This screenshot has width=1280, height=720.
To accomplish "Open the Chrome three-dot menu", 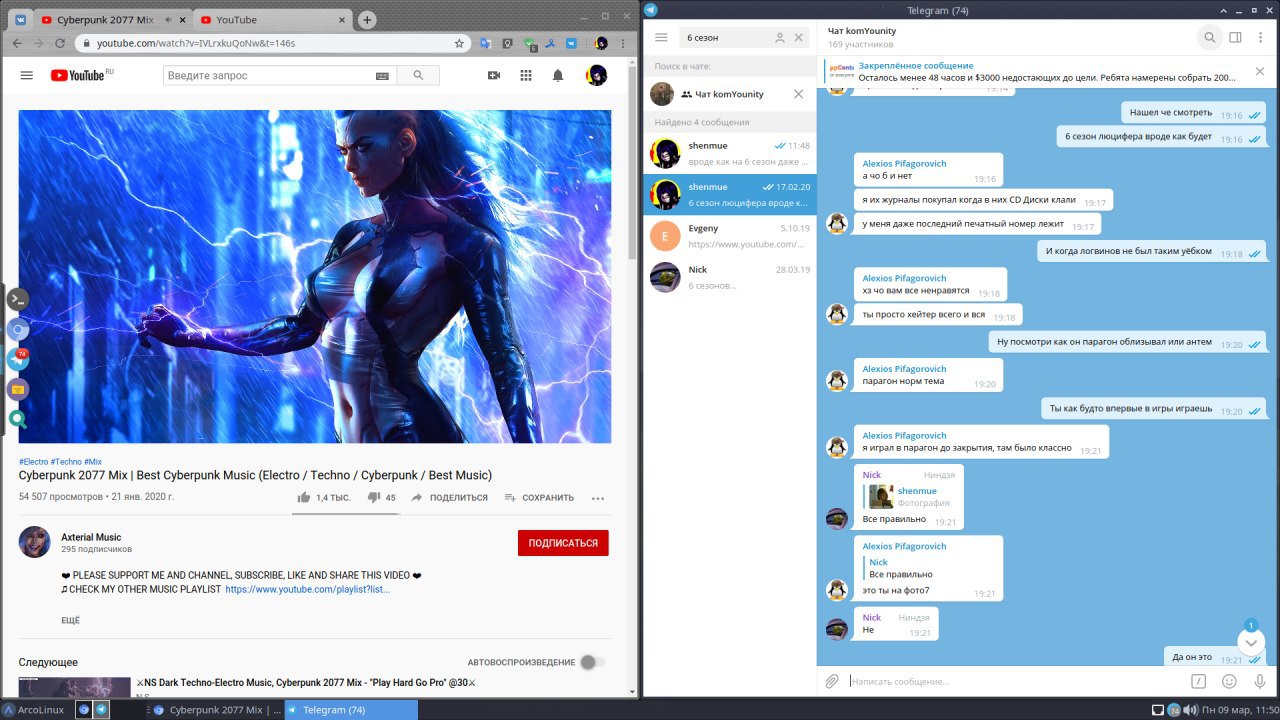I will (624, 43).
